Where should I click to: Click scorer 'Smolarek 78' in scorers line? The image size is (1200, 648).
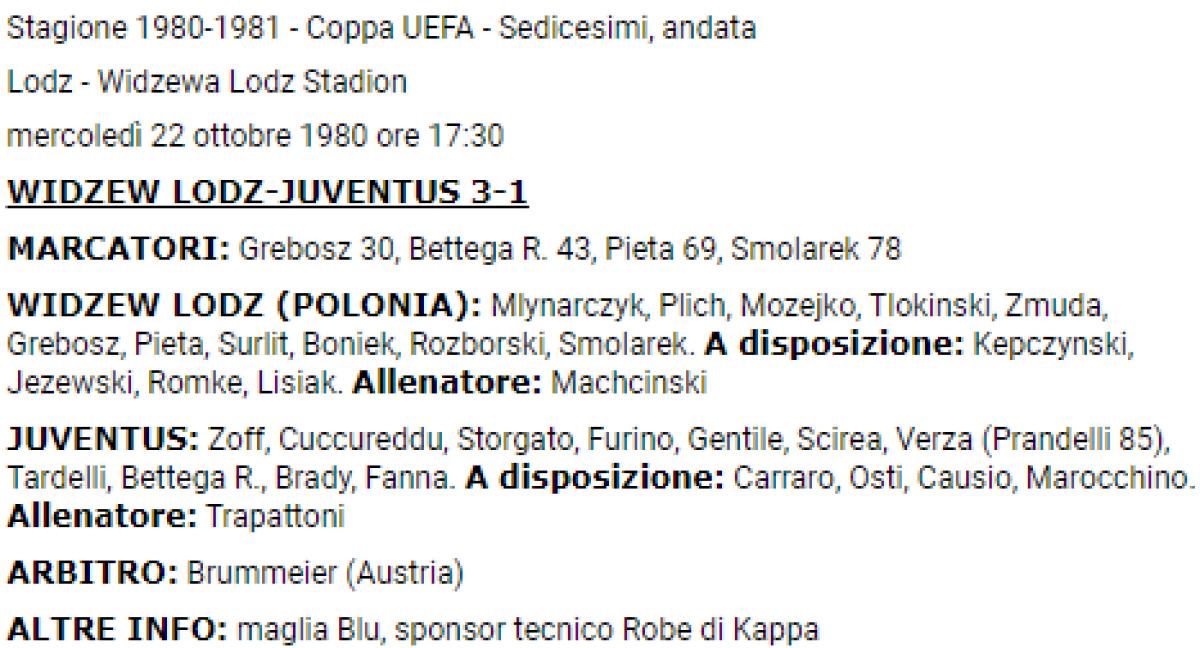click(x=815, y=248)
